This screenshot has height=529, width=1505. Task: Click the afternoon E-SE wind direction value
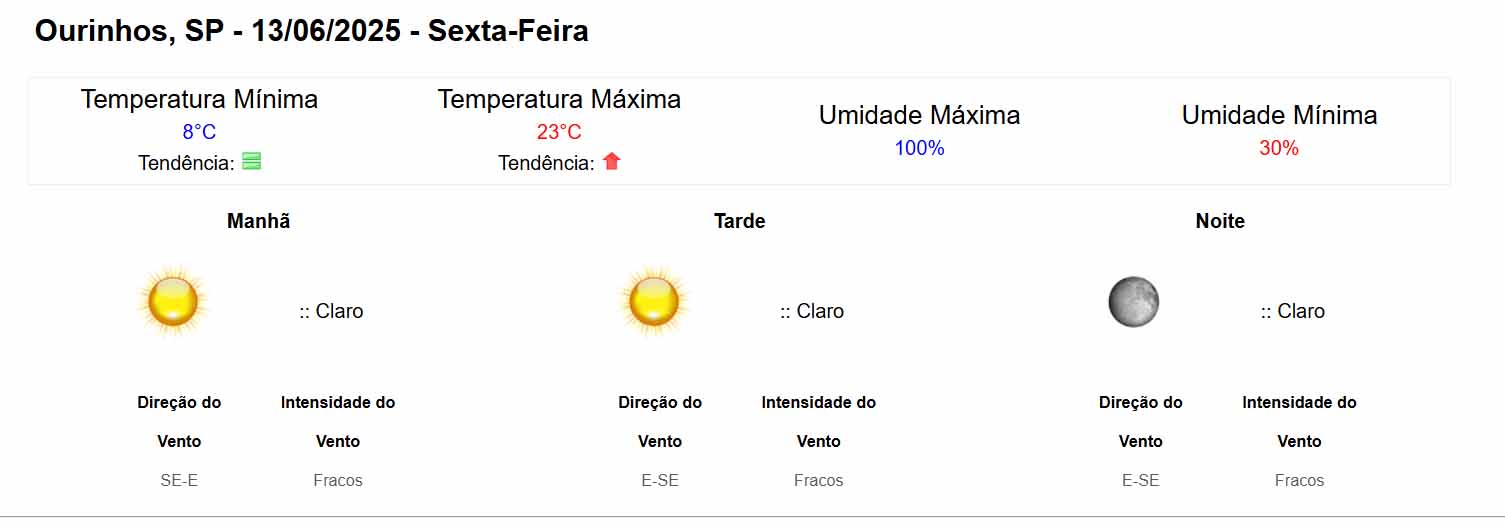point(660,480)
